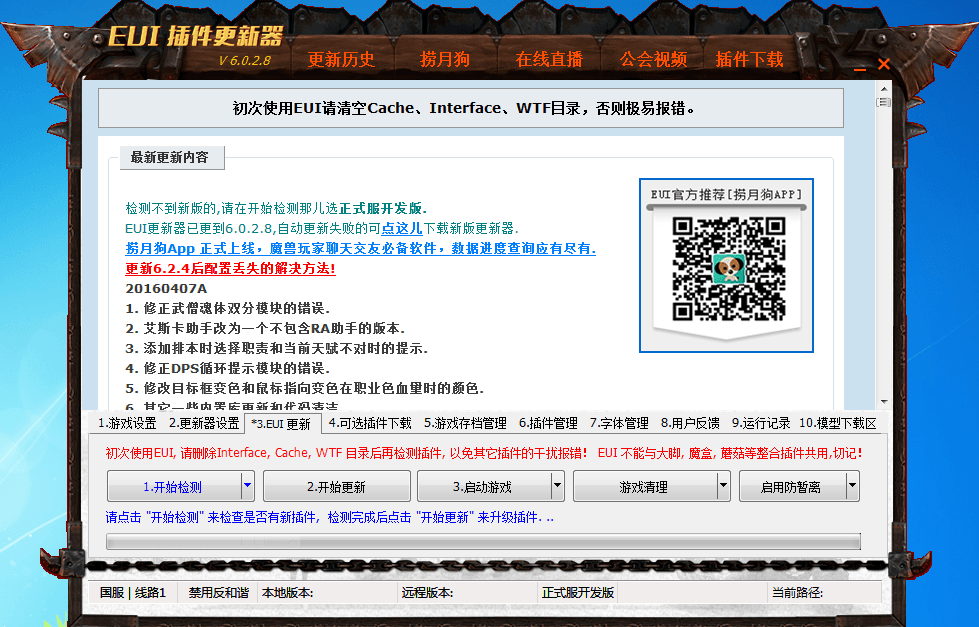Expand the 游戏清理 dropdown arrow
The image size is (979, 627).
point(724,487)
